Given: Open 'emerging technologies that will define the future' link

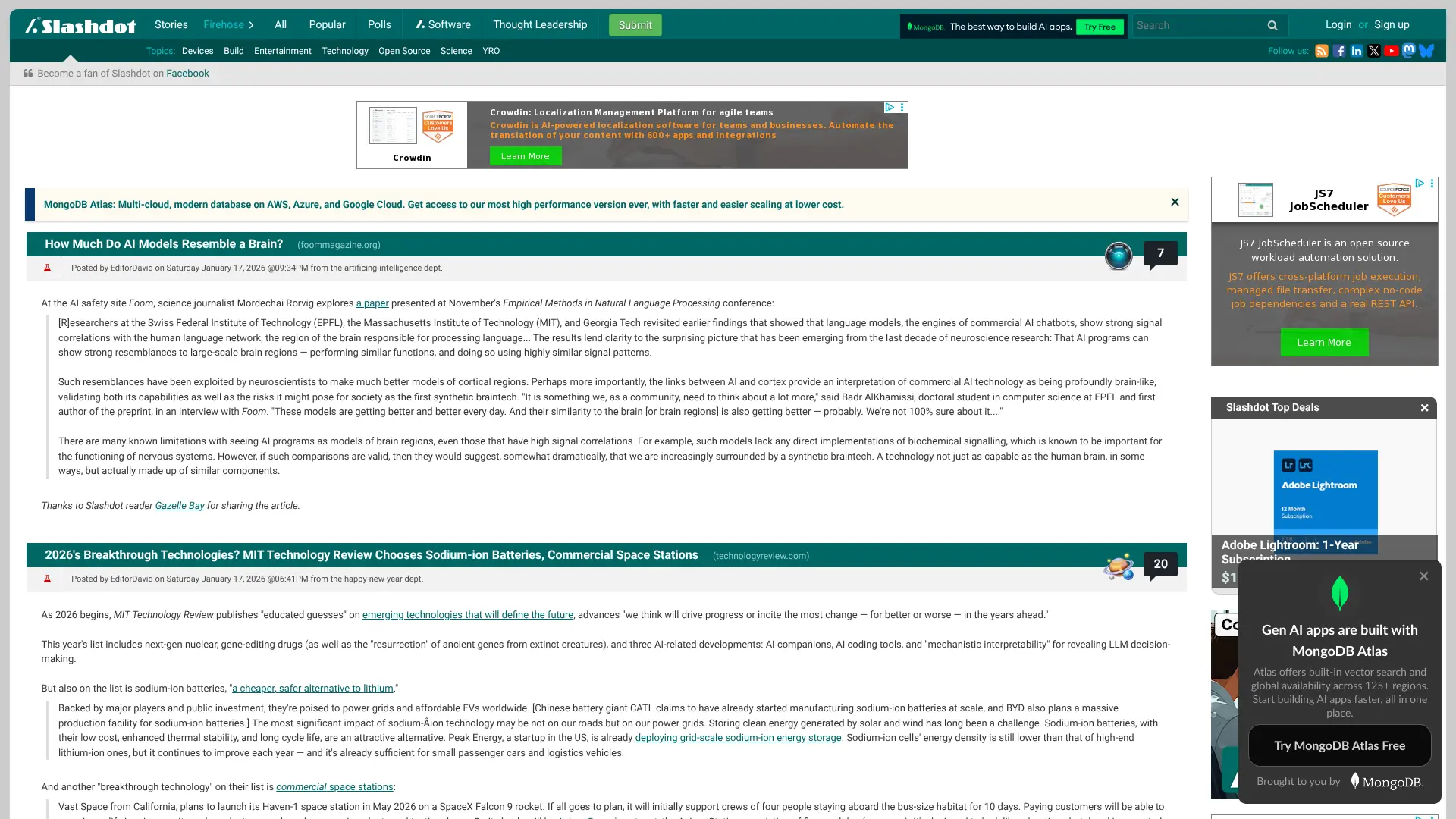Looking at the screenshot, I should [x=467, y=615].
